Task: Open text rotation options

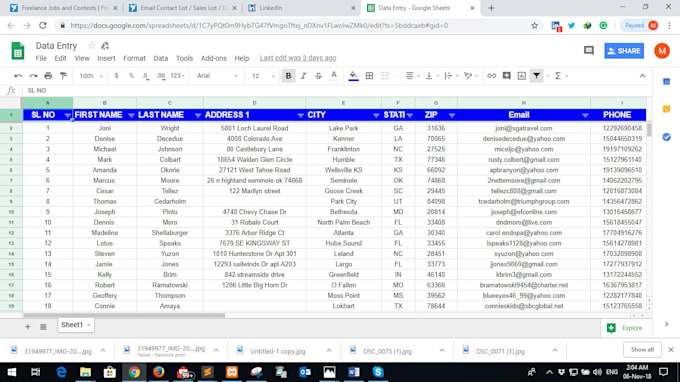Action: pyautogui.click(x=470, y=76)
